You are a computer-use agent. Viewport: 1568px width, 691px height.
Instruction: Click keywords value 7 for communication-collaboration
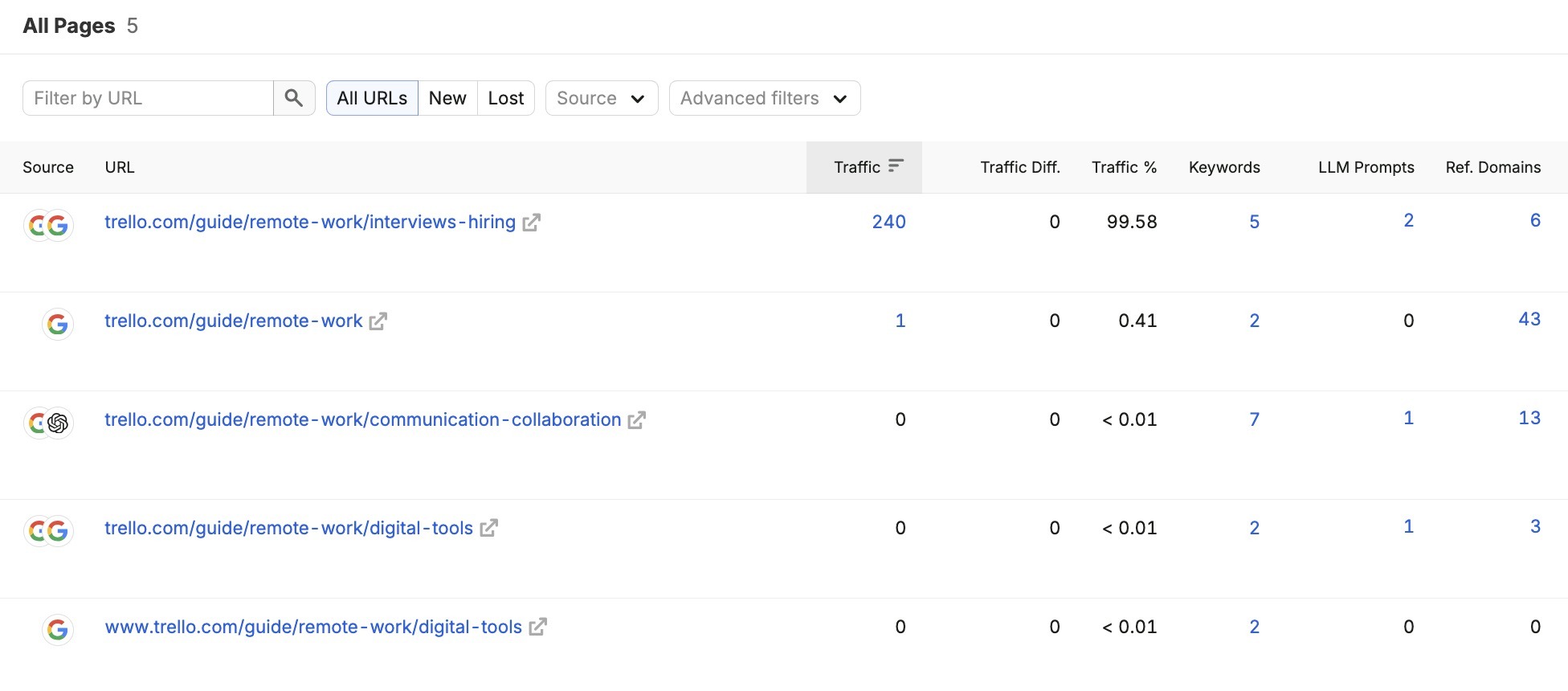[1255, 419]
